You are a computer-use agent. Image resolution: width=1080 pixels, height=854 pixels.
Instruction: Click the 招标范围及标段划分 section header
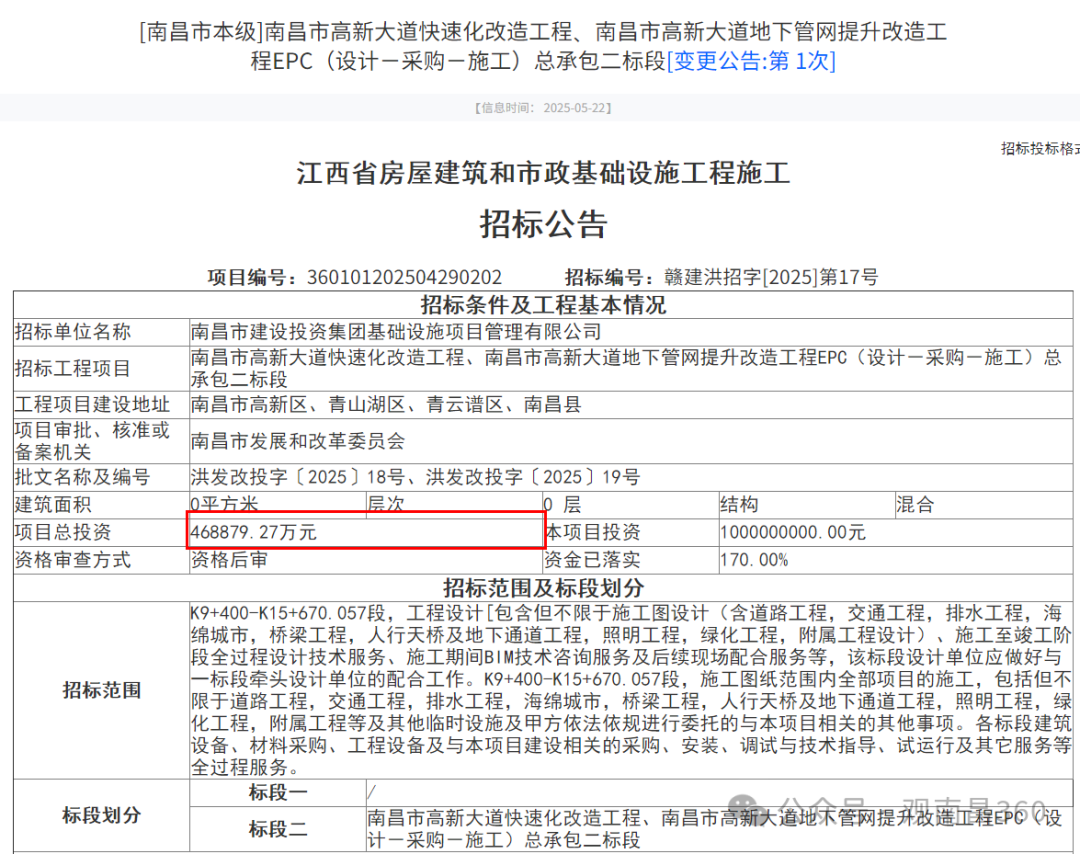point(543,587)
